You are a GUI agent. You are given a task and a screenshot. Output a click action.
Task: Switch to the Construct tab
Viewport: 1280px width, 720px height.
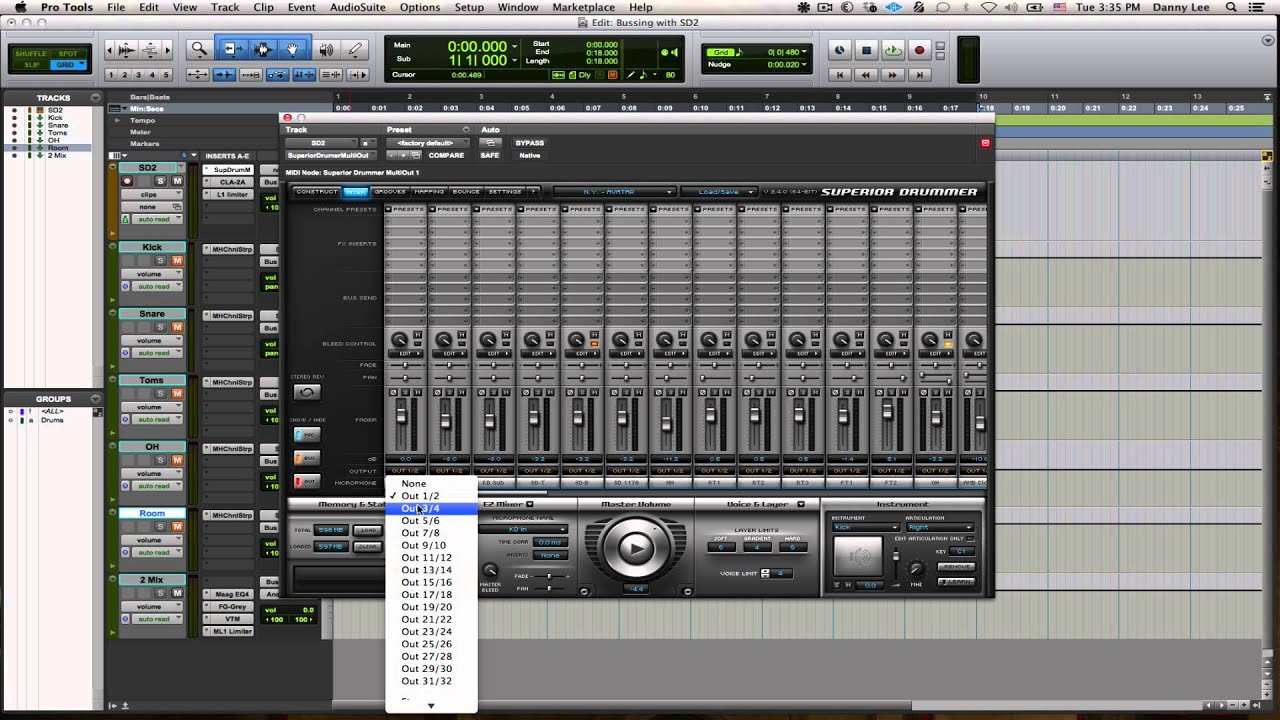point(317,192)
